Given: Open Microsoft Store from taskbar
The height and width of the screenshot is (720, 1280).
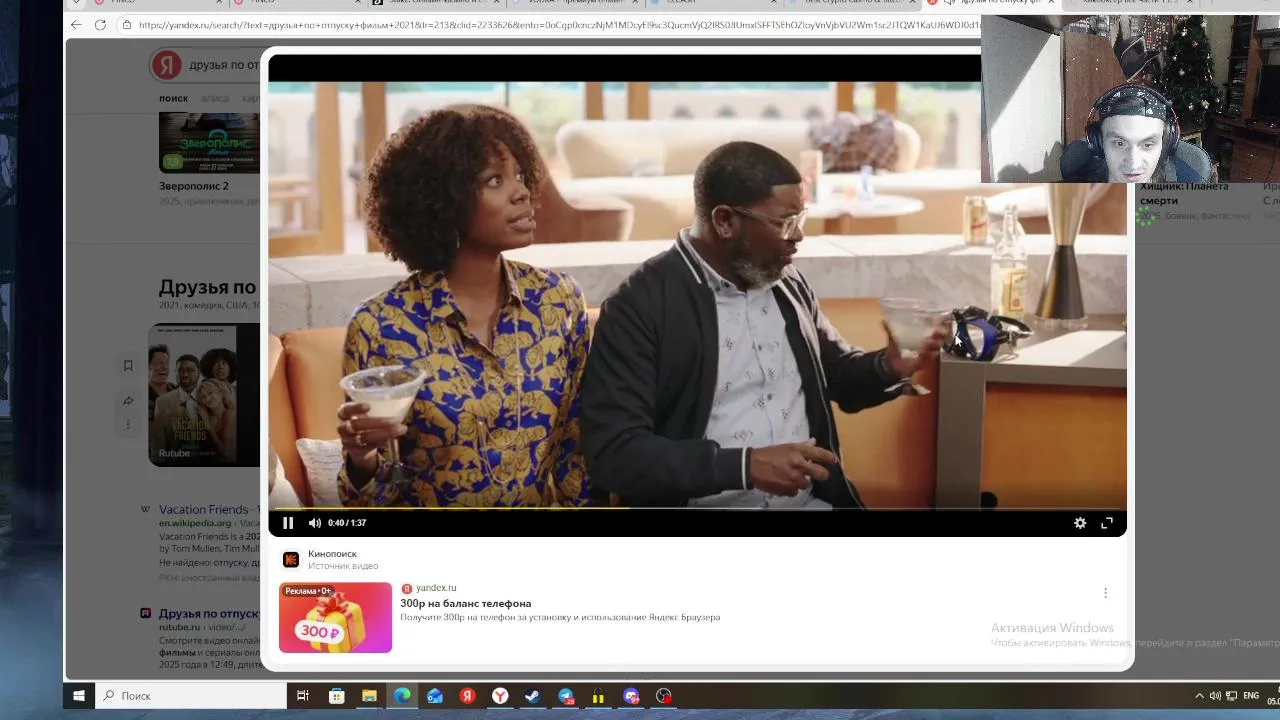Looking at the screenshot, I should point(337,696).
